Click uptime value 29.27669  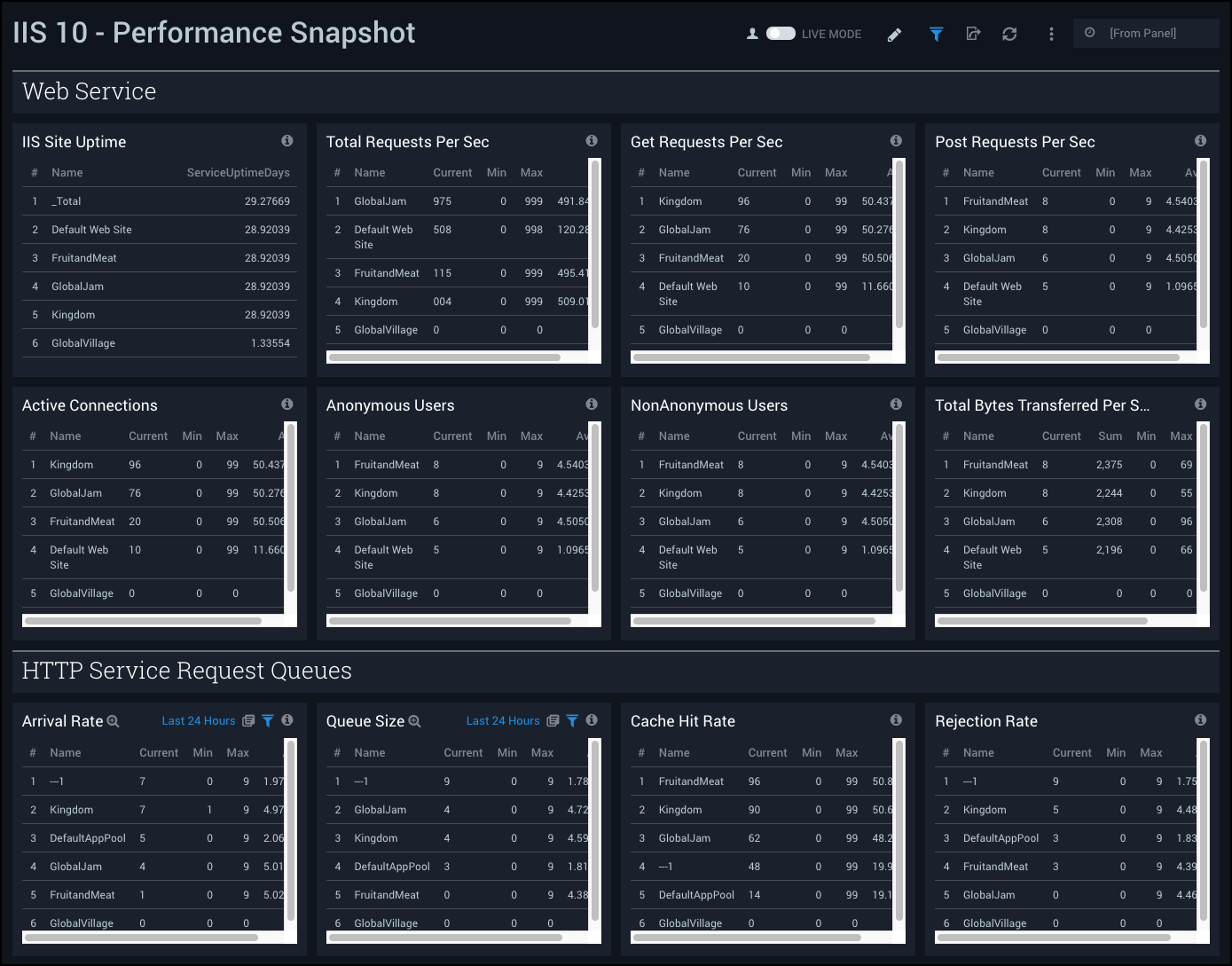267,201
